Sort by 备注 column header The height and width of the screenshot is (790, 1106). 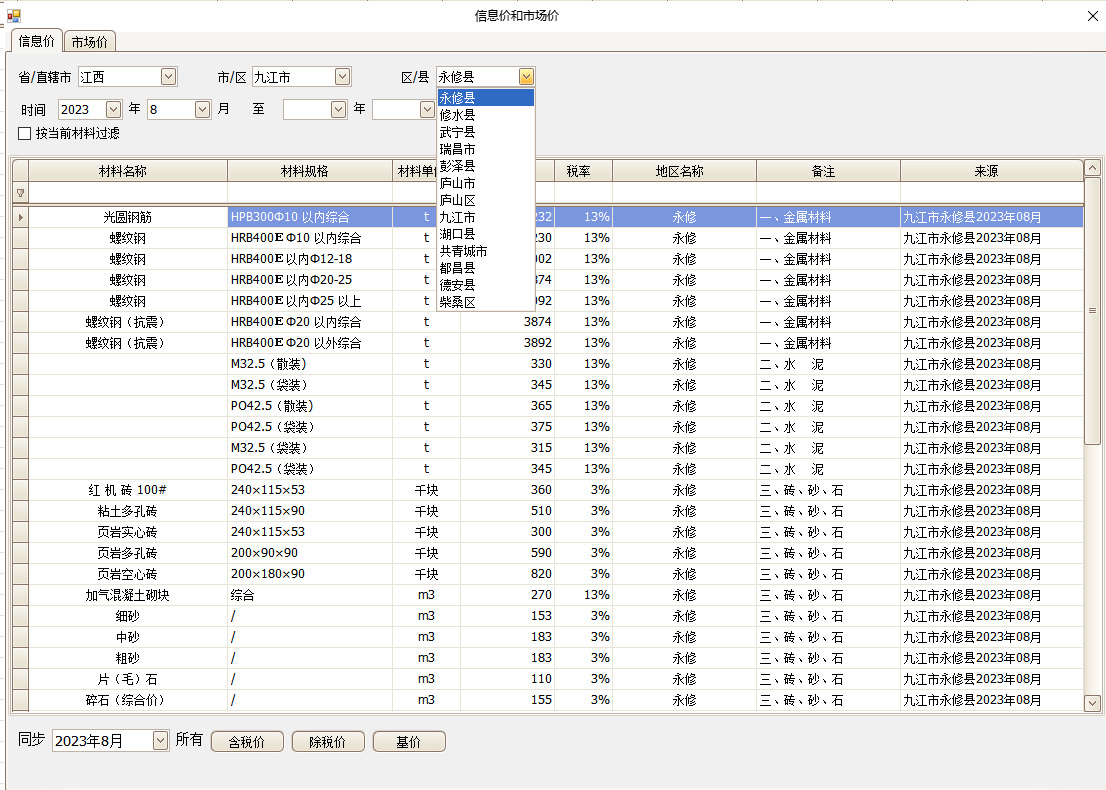click(828, 171)
